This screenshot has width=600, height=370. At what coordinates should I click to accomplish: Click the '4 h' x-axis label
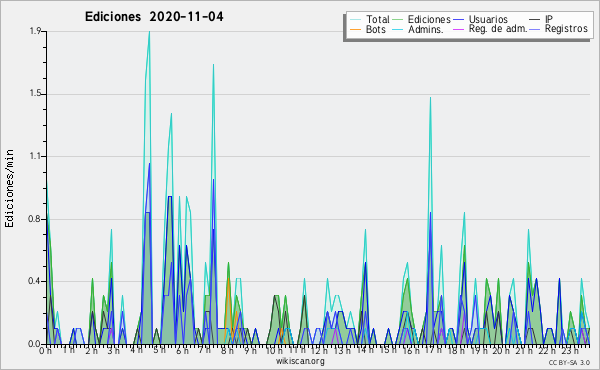tap(136, 350)
